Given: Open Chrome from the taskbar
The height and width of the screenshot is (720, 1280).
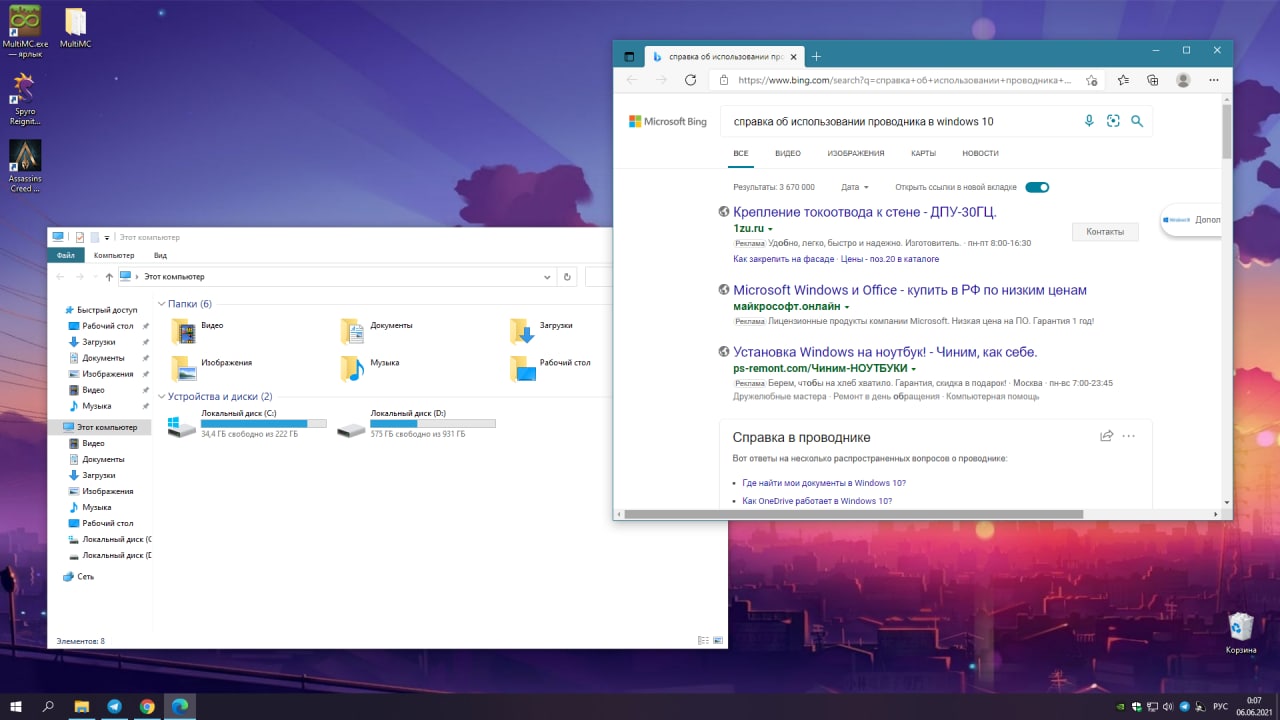Looking at the screenshot, I should (x=147, y=706).
